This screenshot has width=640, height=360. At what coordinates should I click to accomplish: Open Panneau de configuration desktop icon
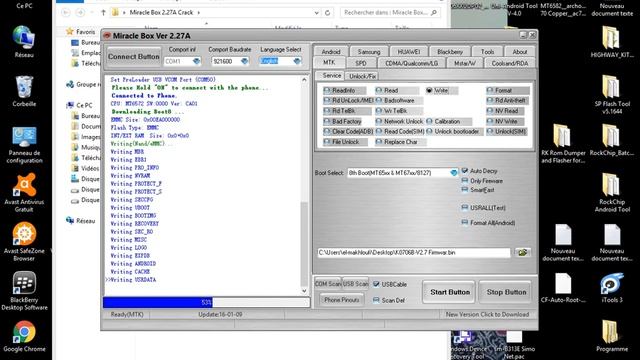[x=24, y=145]
